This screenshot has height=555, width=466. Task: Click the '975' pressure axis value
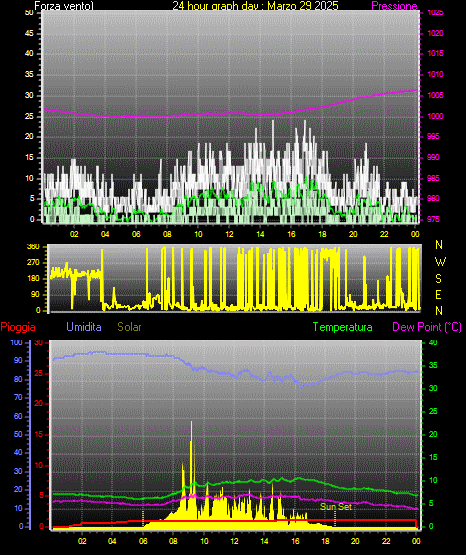pos(433,219)
